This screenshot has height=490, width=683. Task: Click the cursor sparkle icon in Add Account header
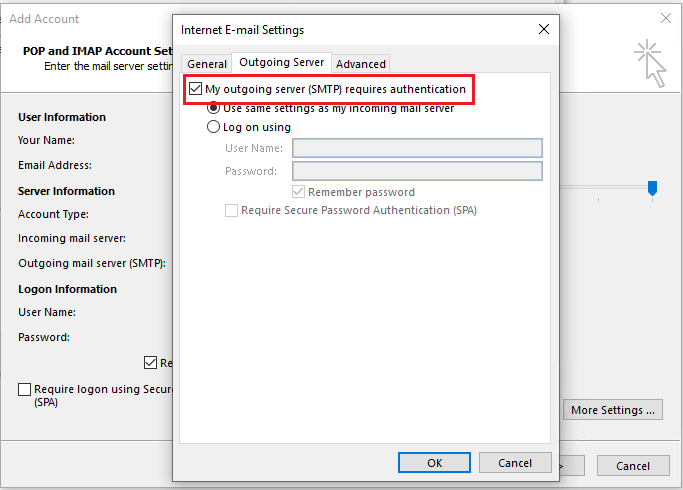point(649,61)
